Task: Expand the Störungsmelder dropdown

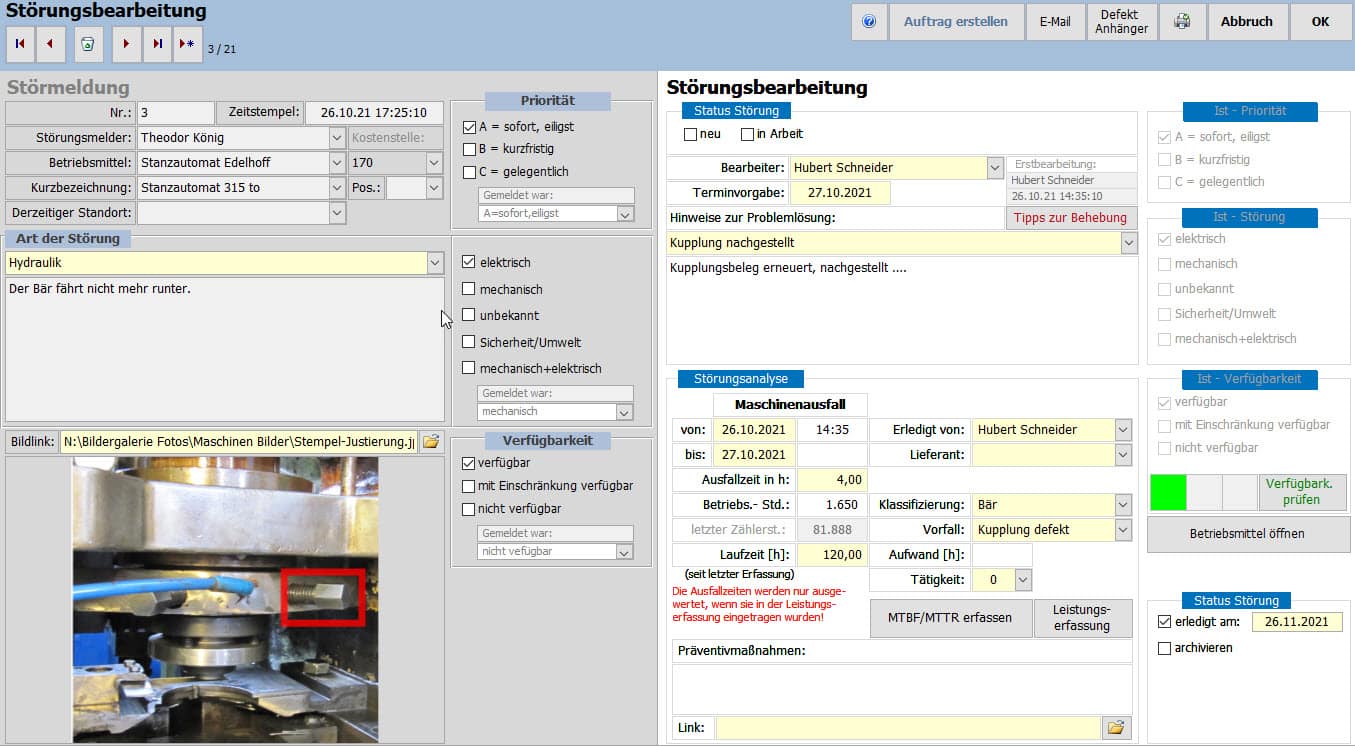Action: click(336, 137)
